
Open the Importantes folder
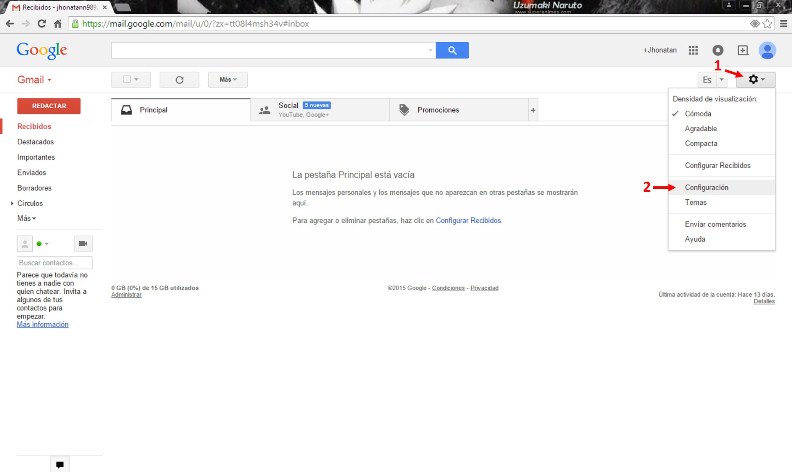[36, 157]
